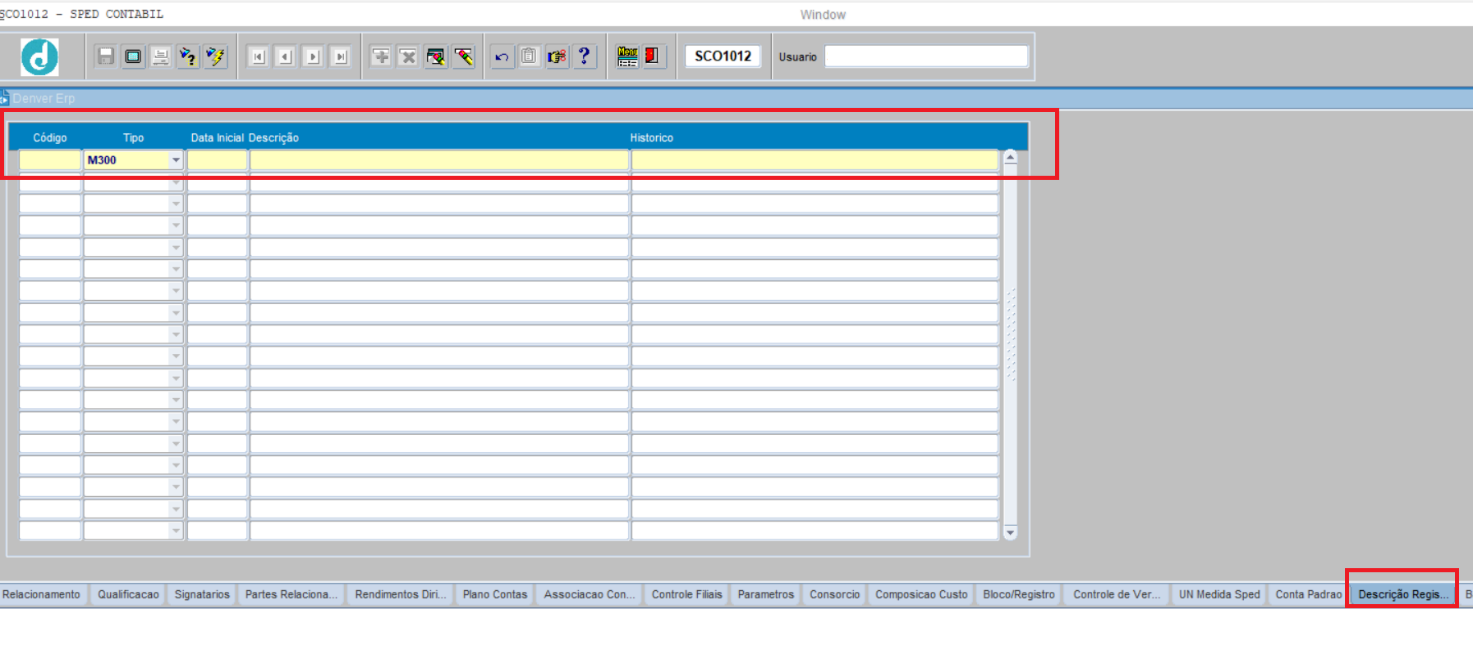This screenshot has width=1473, height=654.
Task: Click scrollbar down arrow of the grid
Action: tap(1010, 533)
